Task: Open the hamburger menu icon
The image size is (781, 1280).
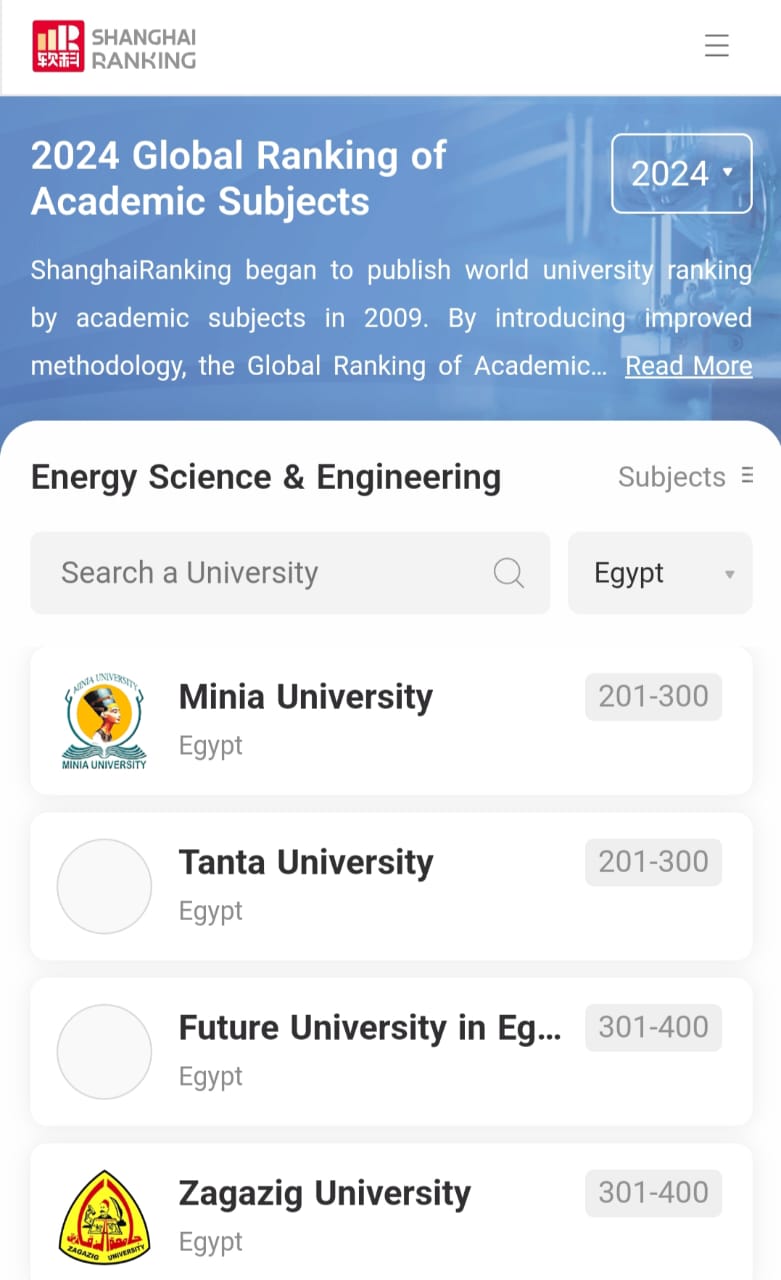Action: click(x=716, y=46)
